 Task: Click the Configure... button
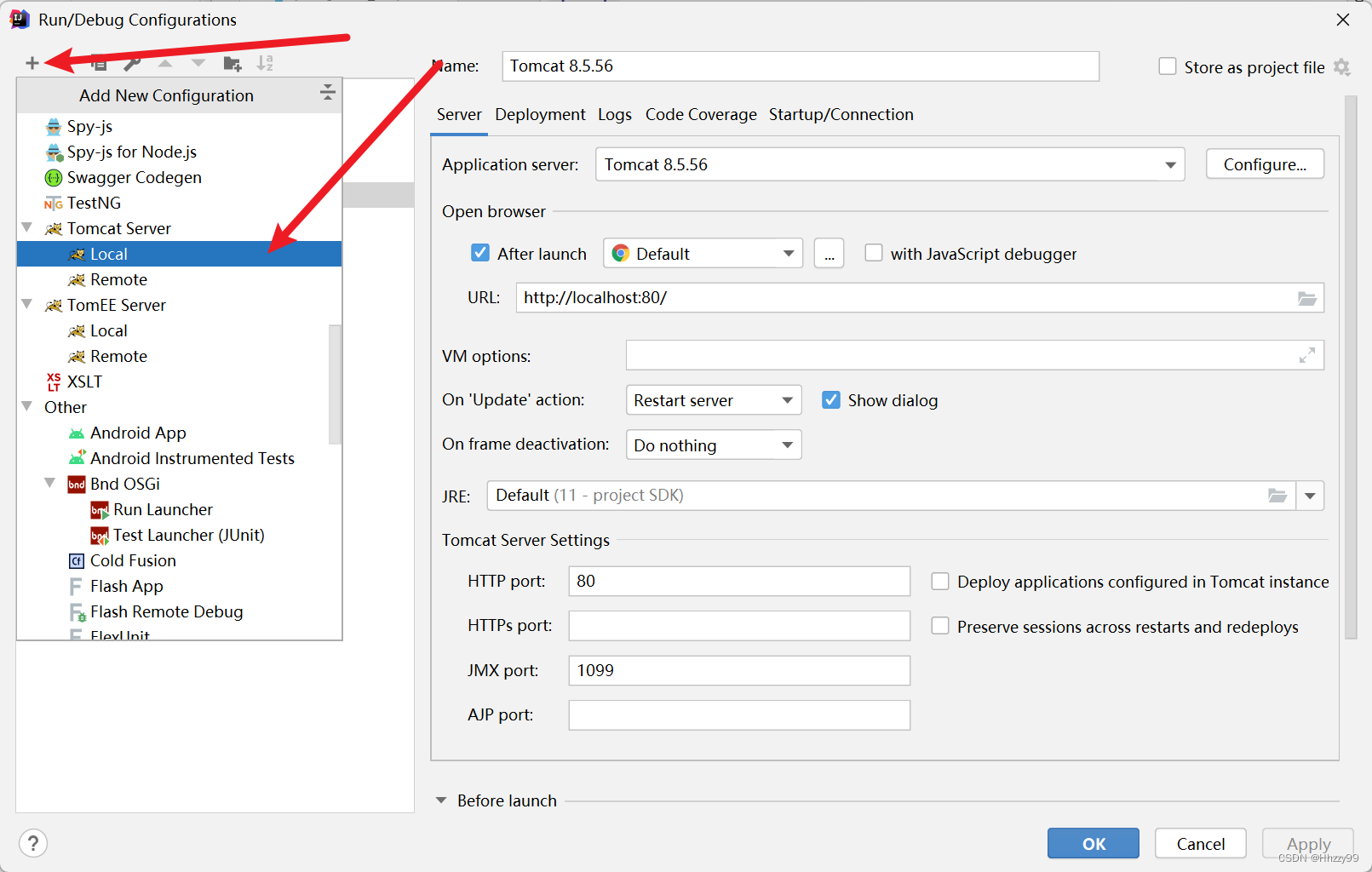[1265, 164]
